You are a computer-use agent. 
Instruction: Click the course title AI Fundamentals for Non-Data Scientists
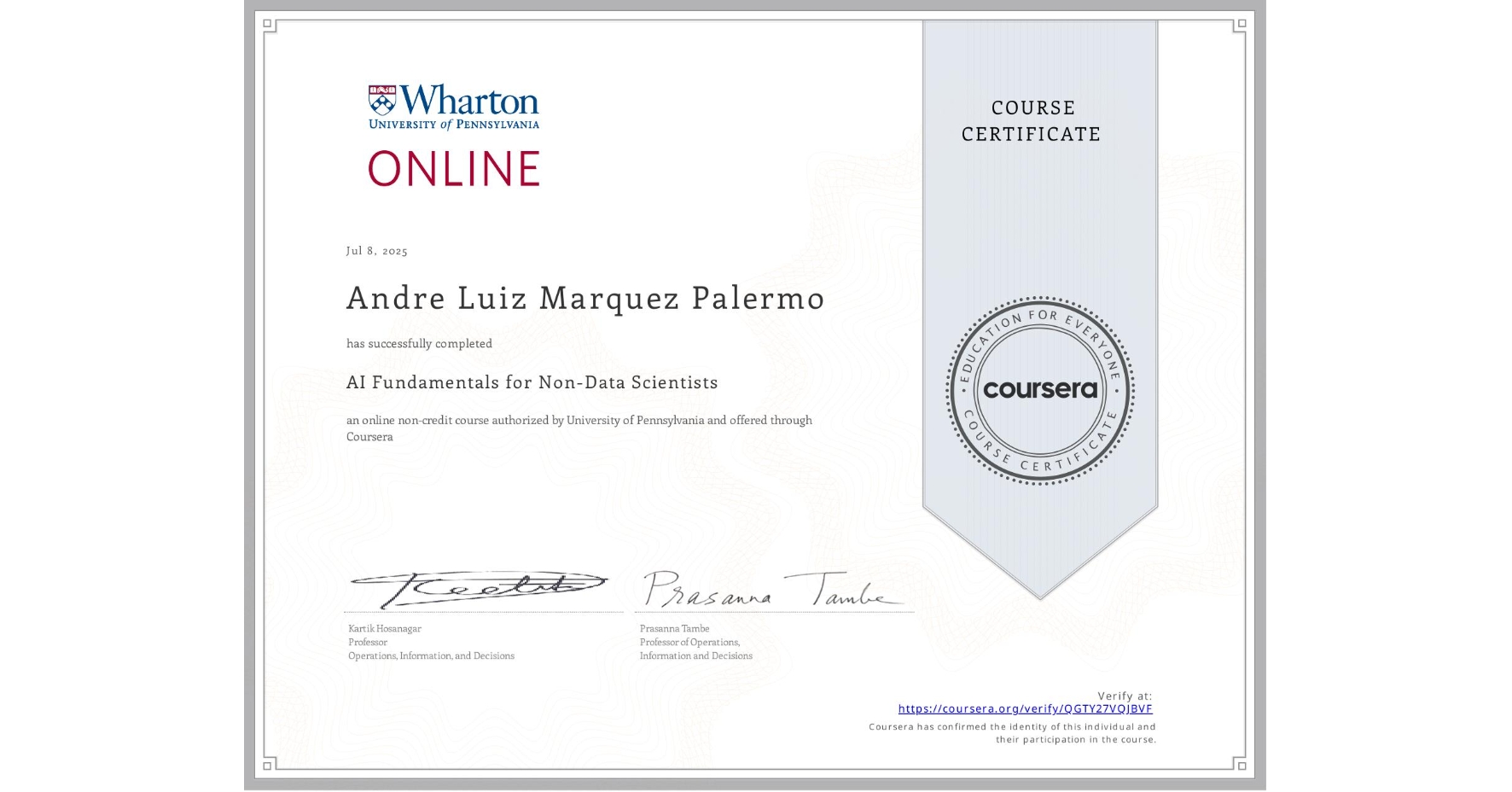pos(532,382)
